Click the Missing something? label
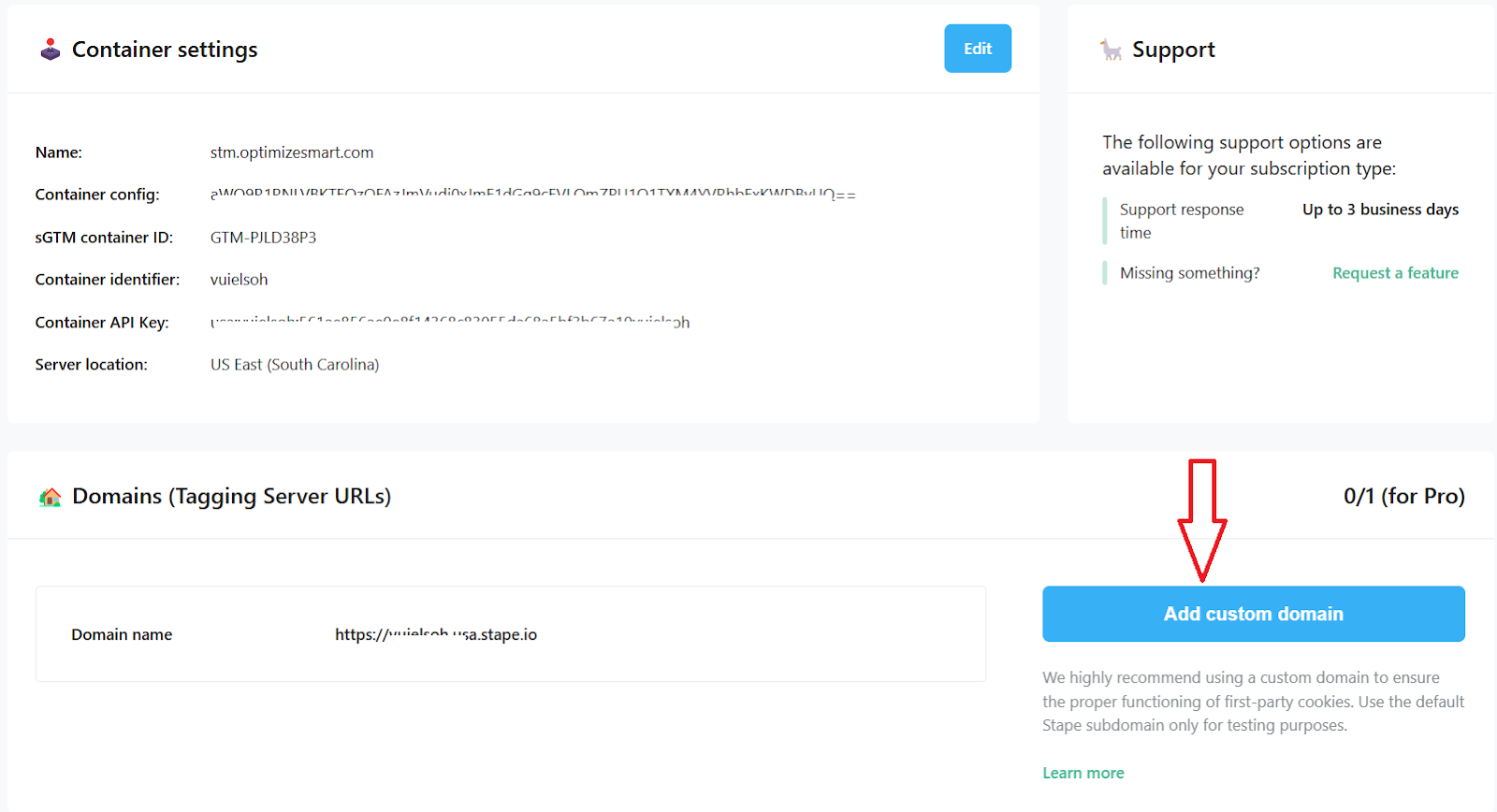Screen dimensions: 1497x812 pyautogui.click(x=1189, y=273)
